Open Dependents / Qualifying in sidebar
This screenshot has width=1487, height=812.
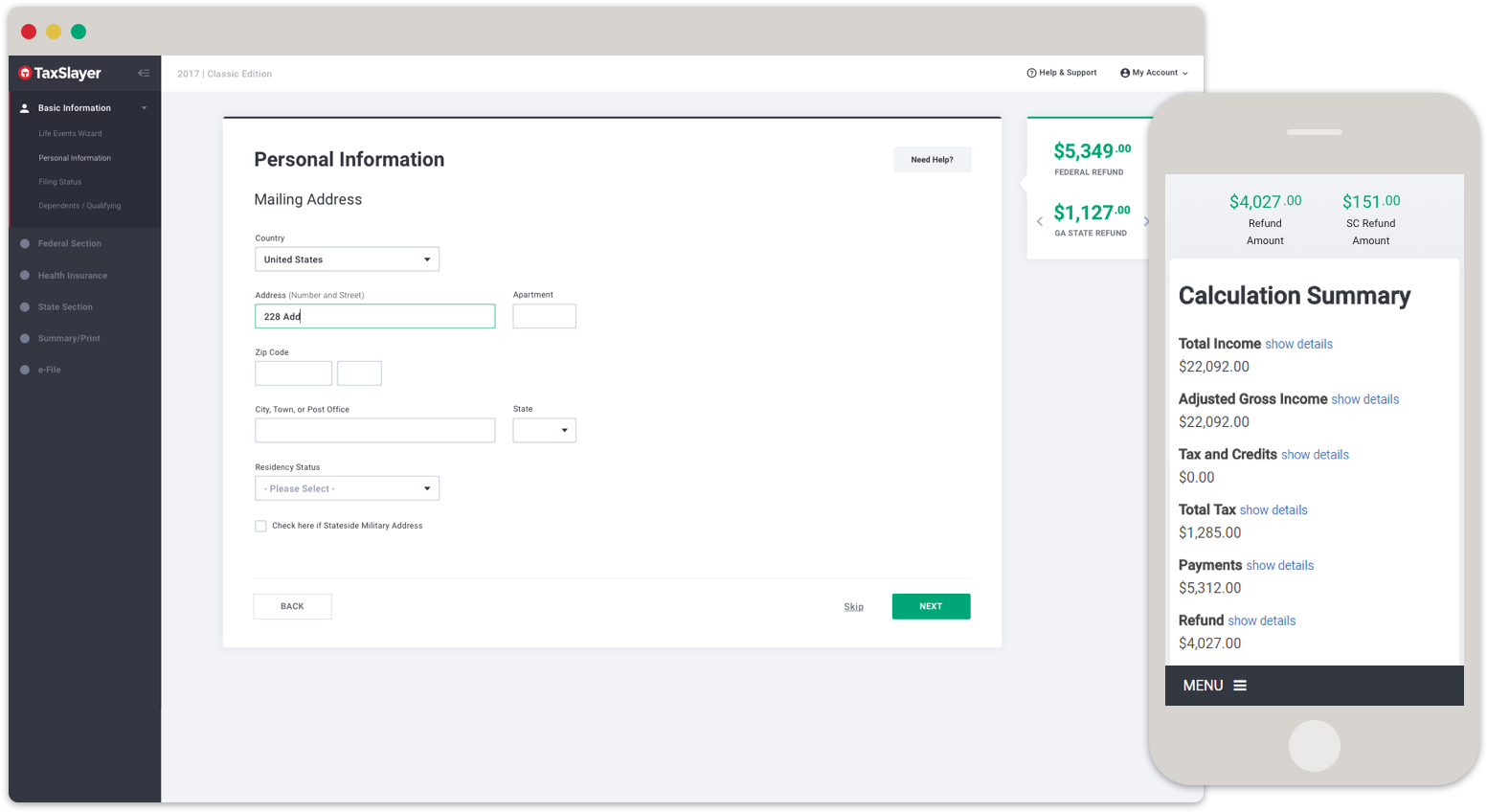(x=79, y=206)
